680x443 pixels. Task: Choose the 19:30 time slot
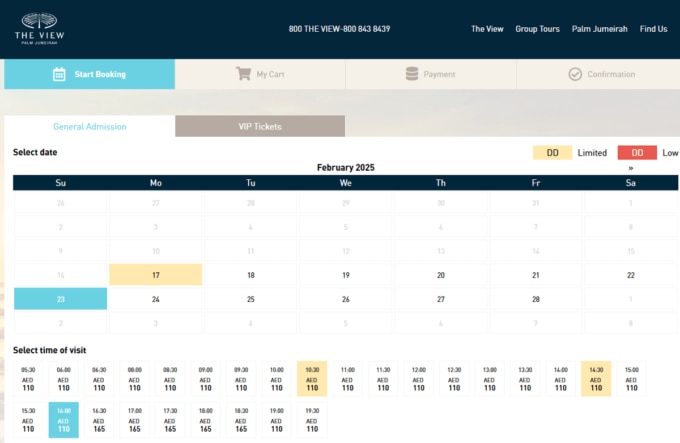[311, 420]
